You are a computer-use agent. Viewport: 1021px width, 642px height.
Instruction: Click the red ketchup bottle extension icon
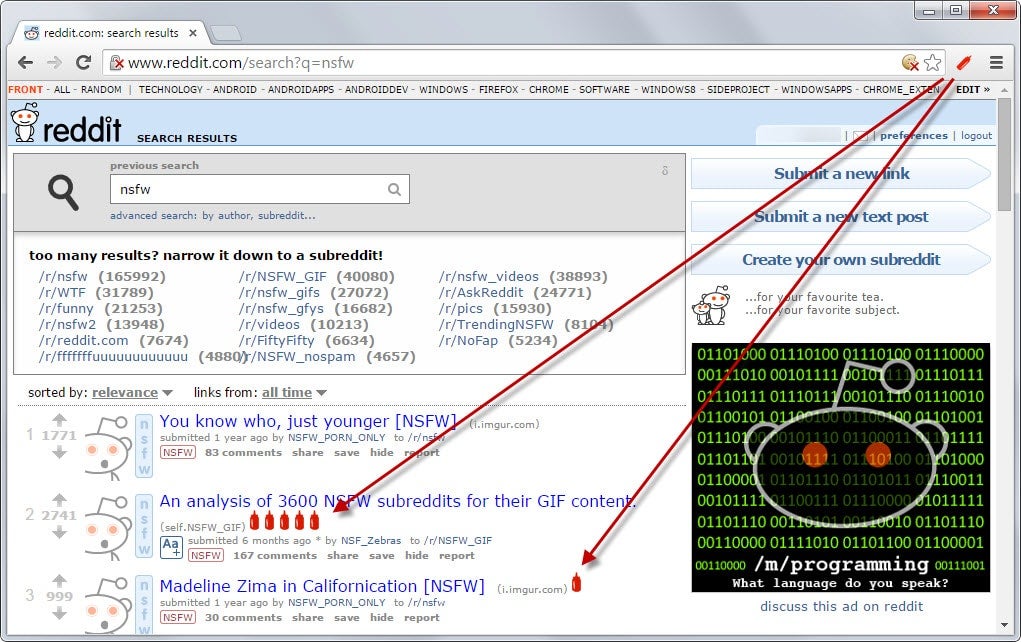point(964,63)
